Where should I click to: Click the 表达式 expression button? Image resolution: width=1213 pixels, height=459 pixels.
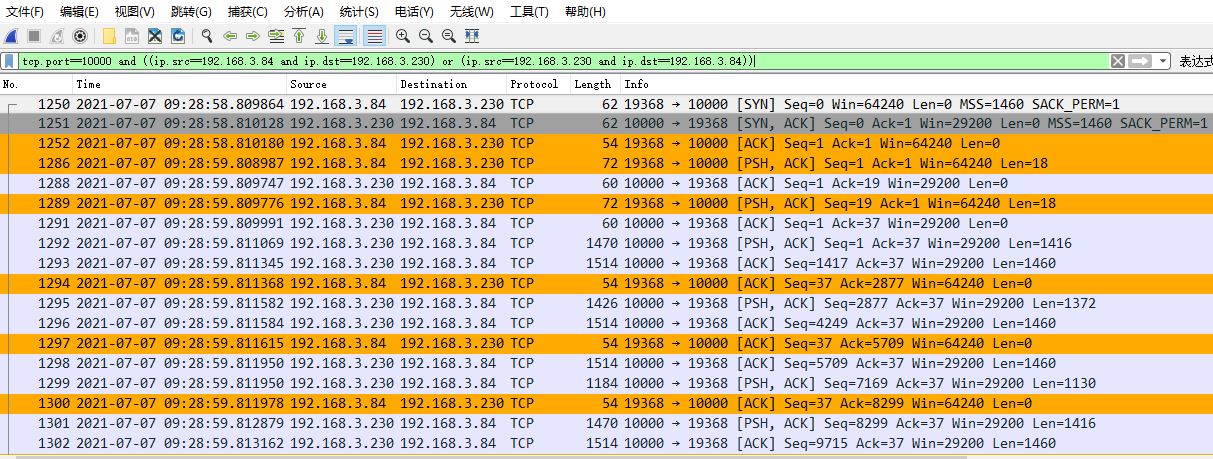click(x=1195, y=61)
